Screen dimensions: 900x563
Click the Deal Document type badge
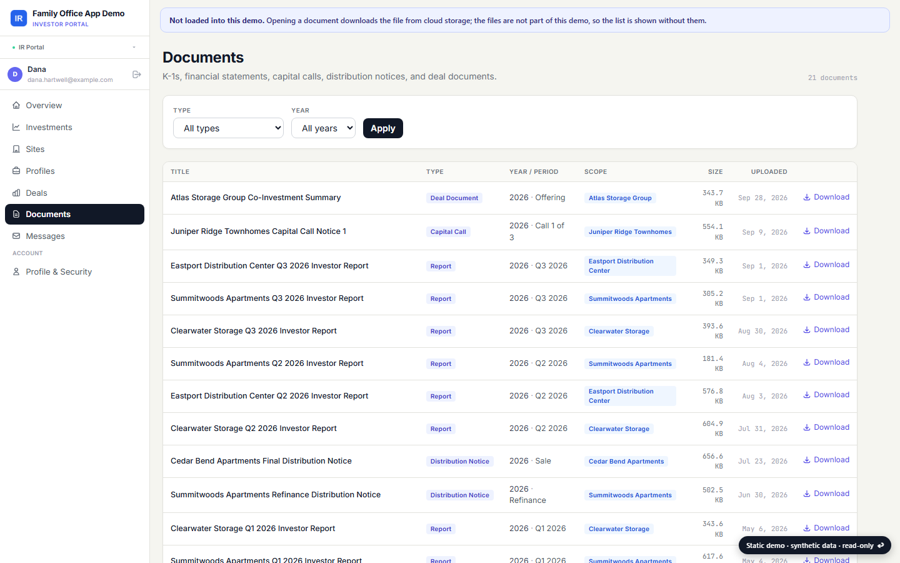(x=454, y=198)
